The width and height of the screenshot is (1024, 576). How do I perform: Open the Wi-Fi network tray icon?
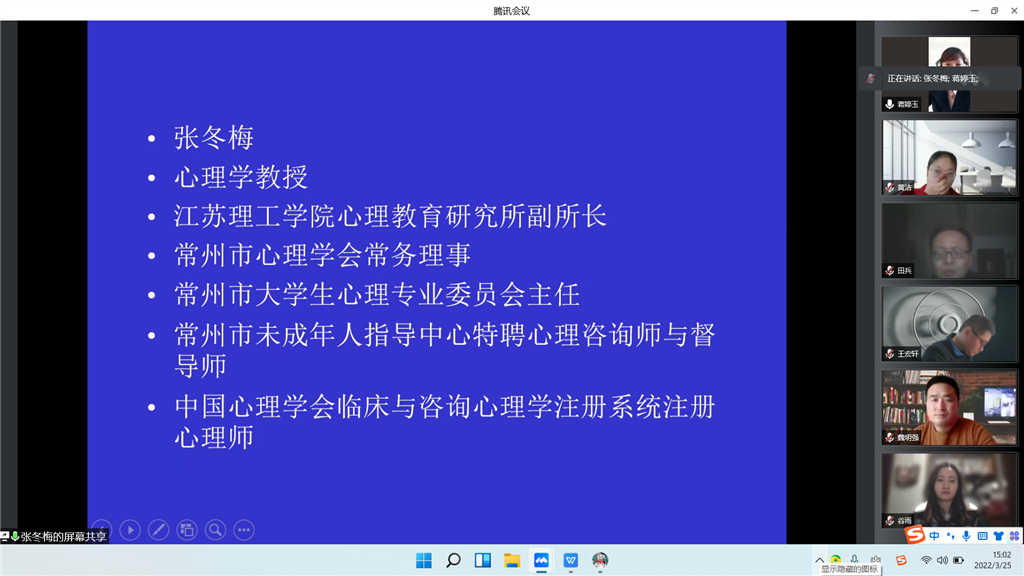point(926,560)
